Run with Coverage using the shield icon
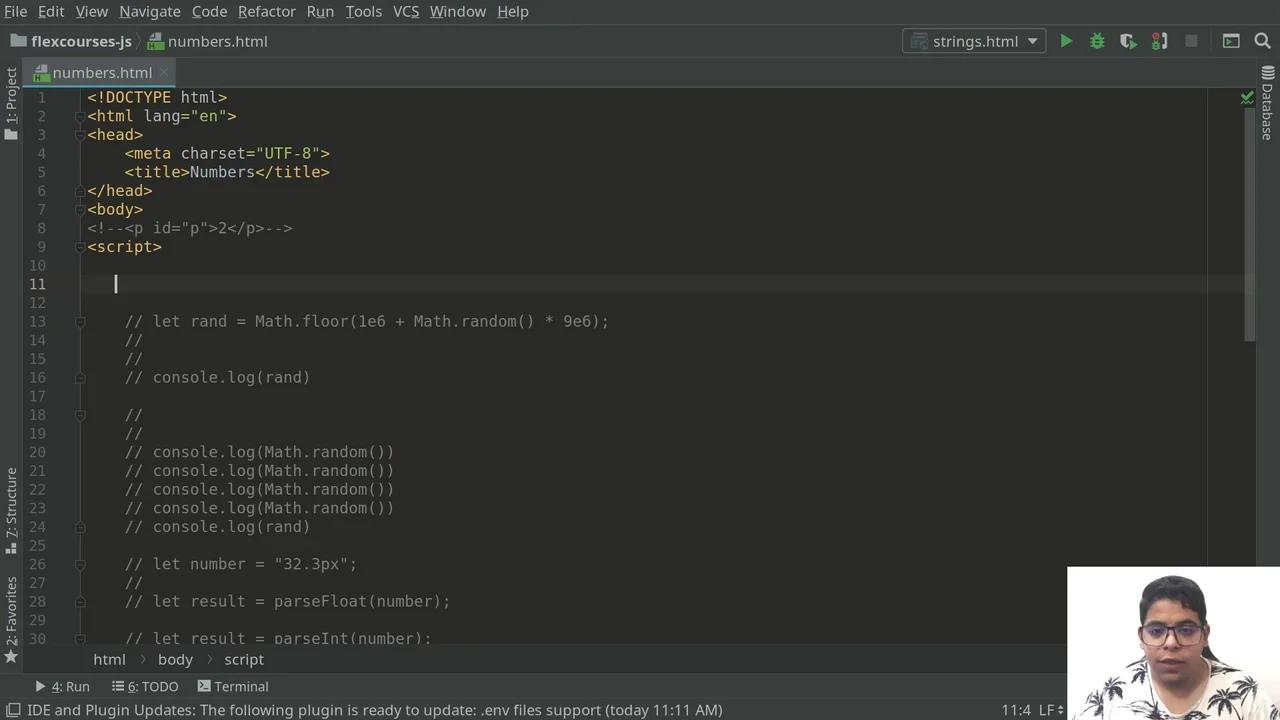 click(1128, 41)
